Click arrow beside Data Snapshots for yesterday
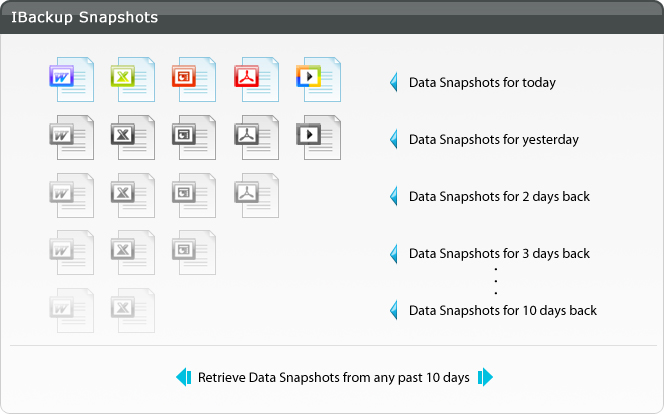 pos(394,139)
